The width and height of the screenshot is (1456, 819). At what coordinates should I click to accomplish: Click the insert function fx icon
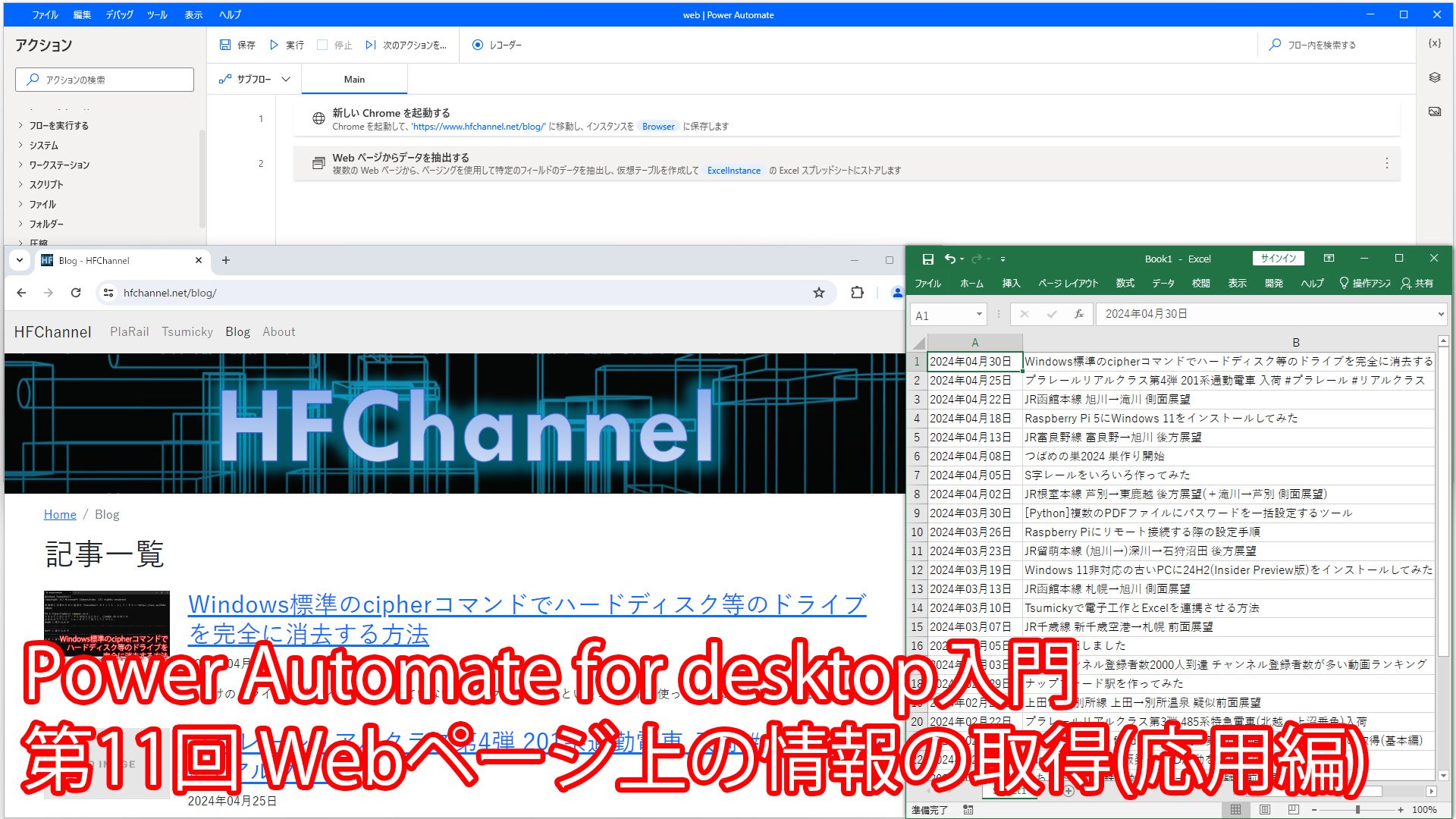point(1078,314)
